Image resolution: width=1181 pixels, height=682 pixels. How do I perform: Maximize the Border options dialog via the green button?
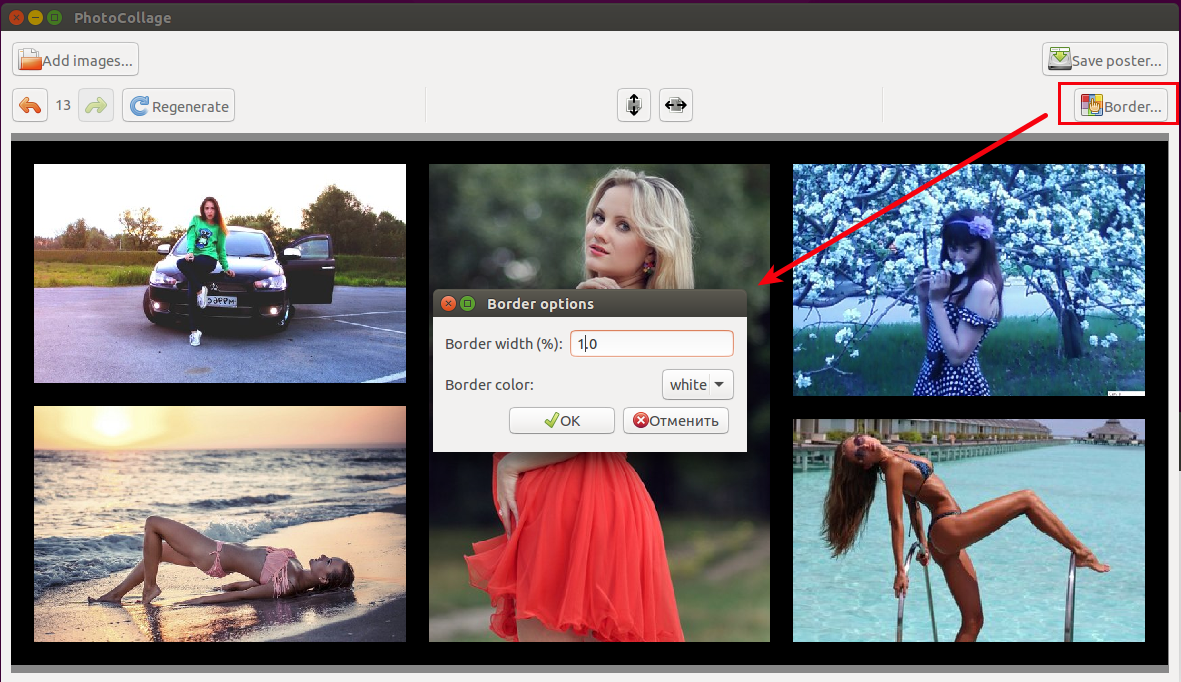[468, 304]
